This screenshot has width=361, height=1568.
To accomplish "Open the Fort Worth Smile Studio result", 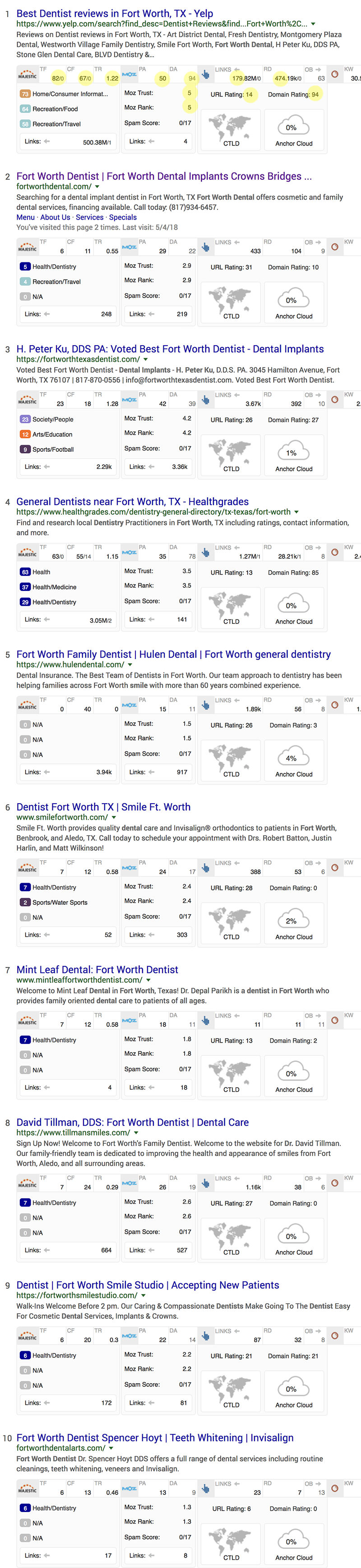I will pos(148,1285).
